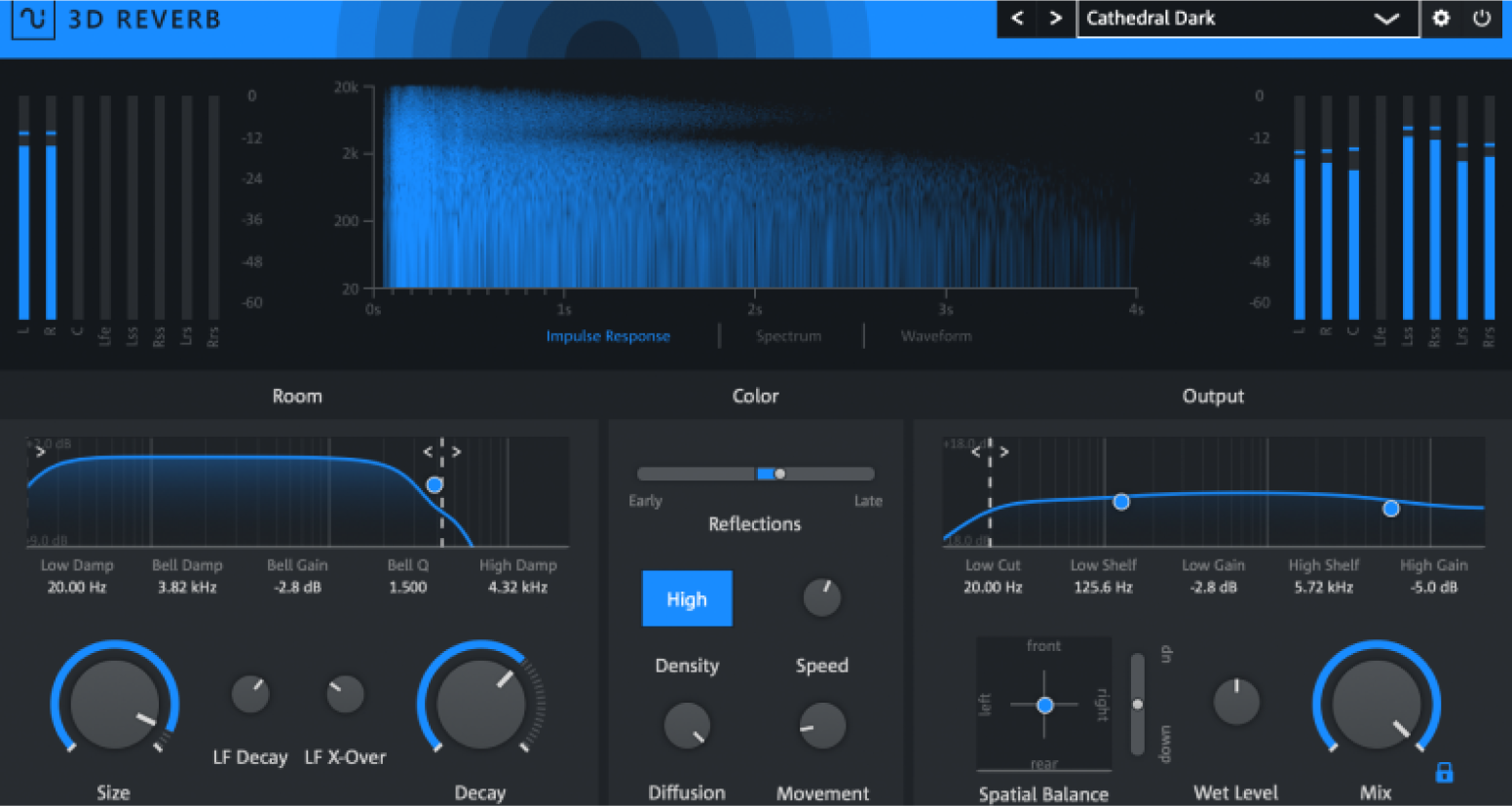Click Low Shelf value 125.6 Hz

(x=1103, y=587)
